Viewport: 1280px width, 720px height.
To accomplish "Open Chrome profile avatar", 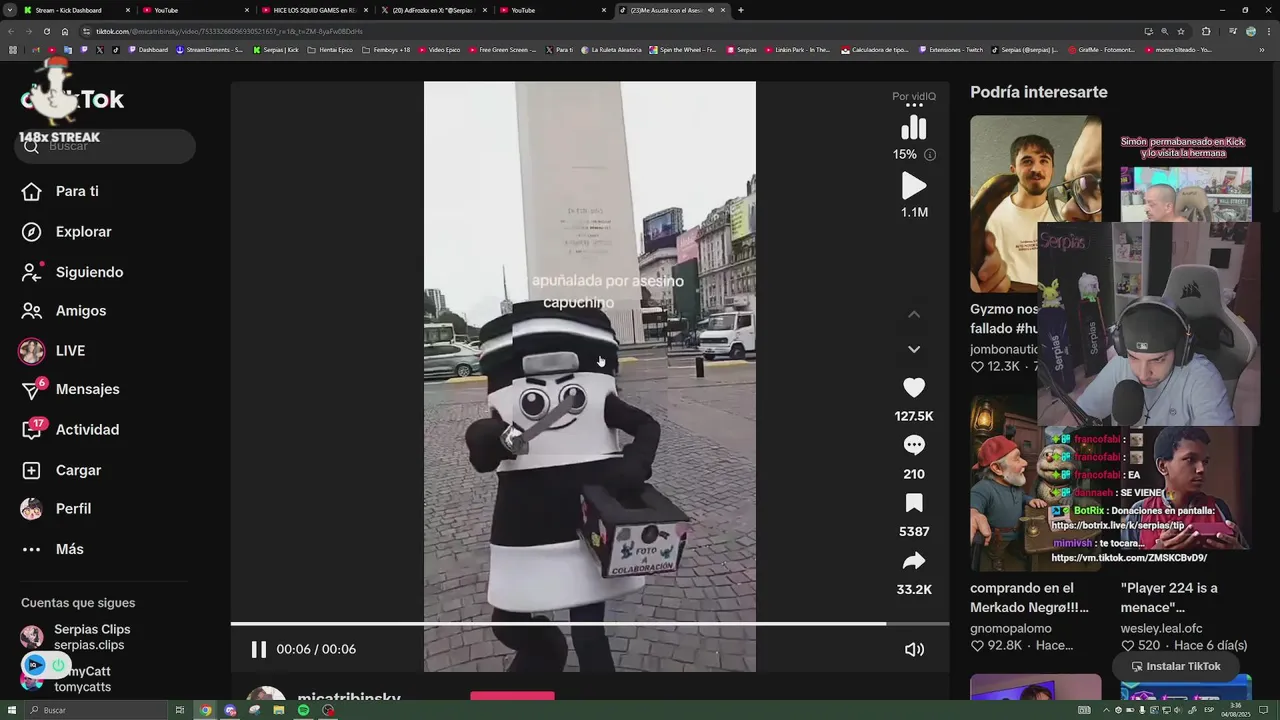I will click(x=1251, y=31).
